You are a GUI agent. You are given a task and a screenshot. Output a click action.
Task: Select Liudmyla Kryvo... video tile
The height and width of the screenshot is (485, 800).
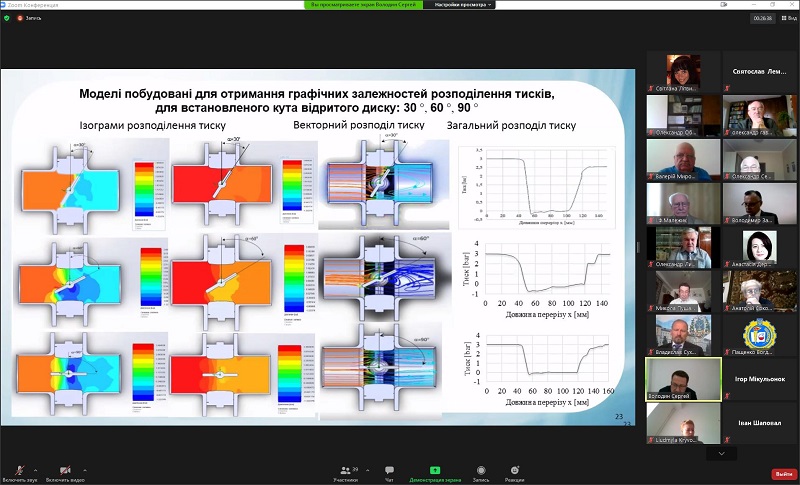click(x=683, y=423)
